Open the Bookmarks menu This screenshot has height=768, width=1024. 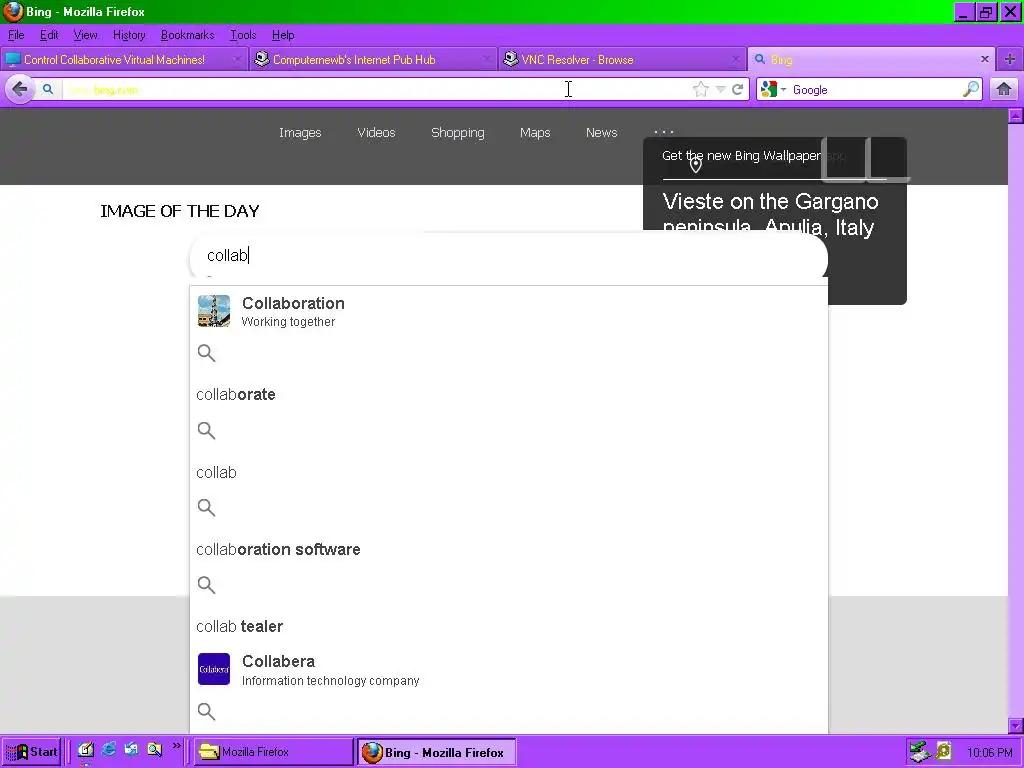187,35
